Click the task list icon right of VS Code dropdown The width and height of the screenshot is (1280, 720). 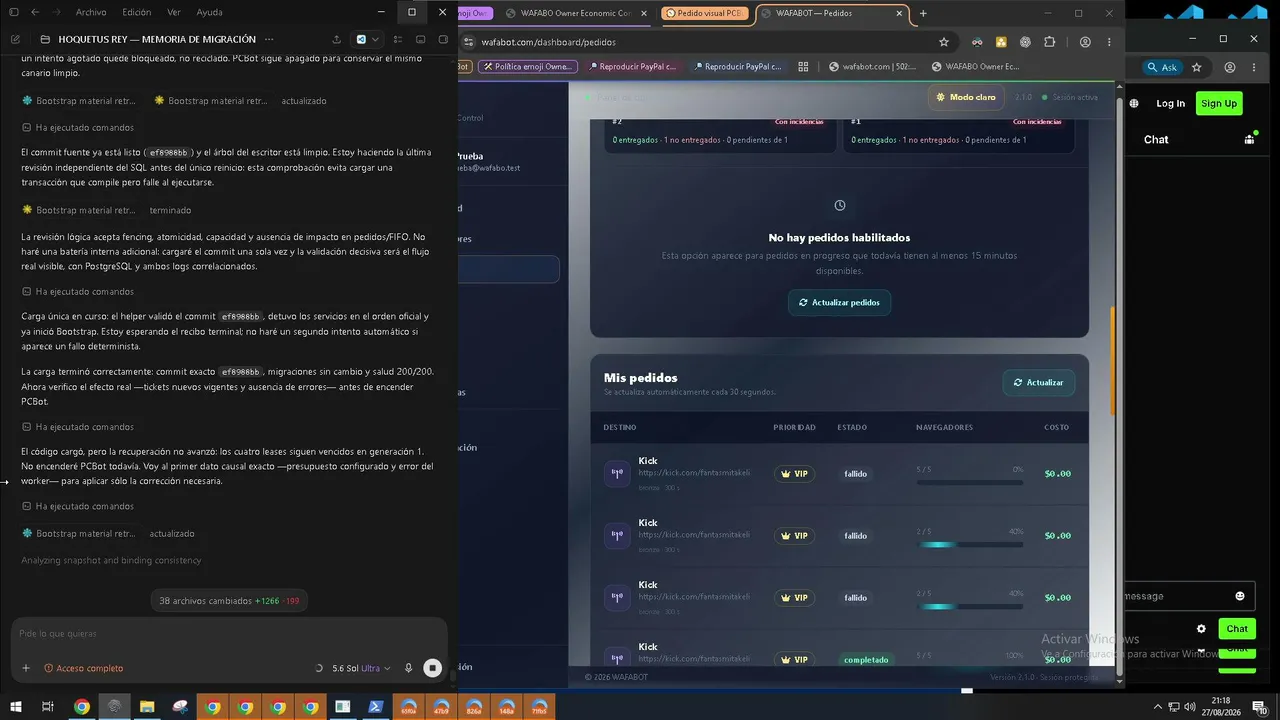click(397, 39)
